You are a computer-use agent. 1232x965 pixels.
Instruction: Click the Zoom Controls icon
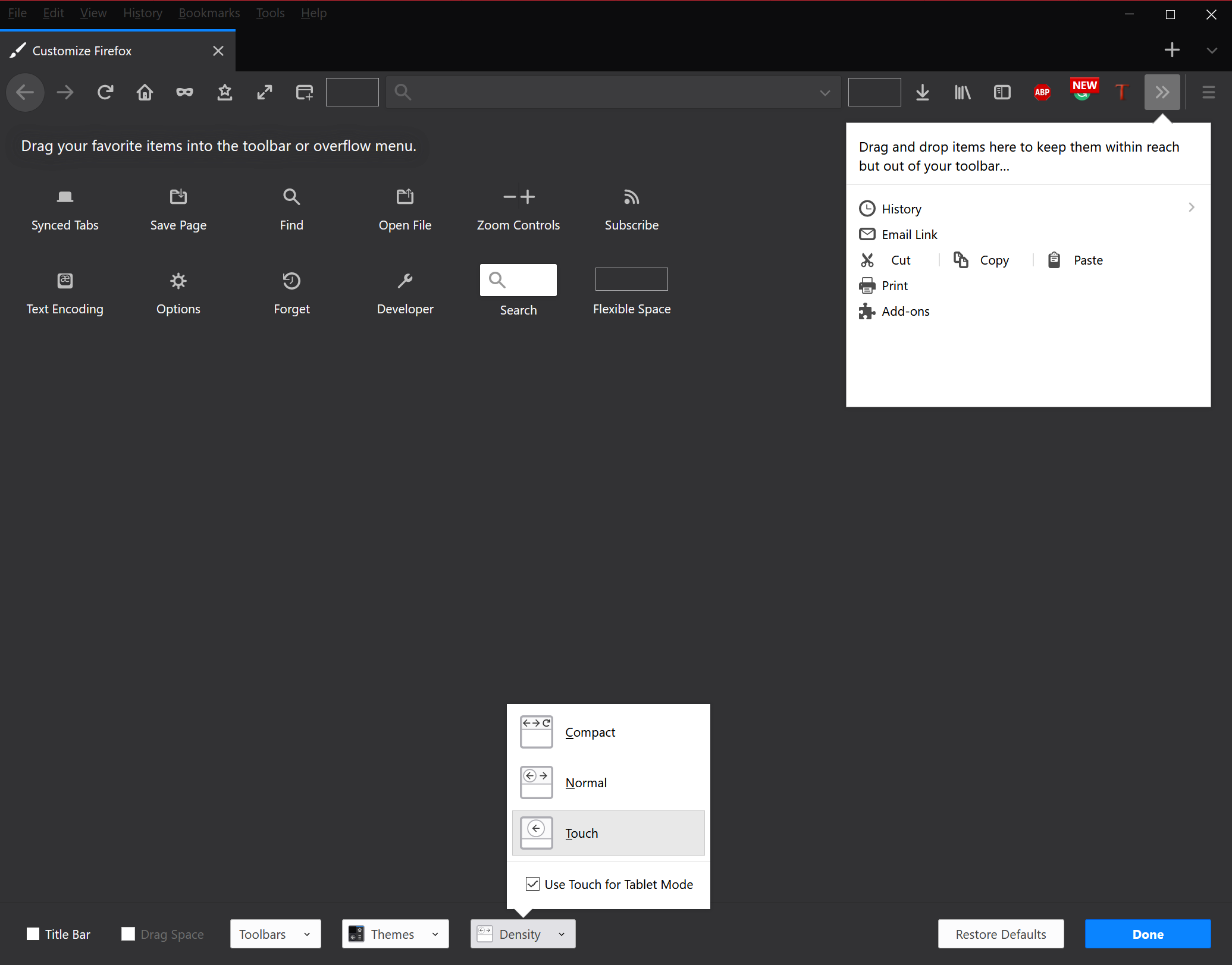click(518, 197)
